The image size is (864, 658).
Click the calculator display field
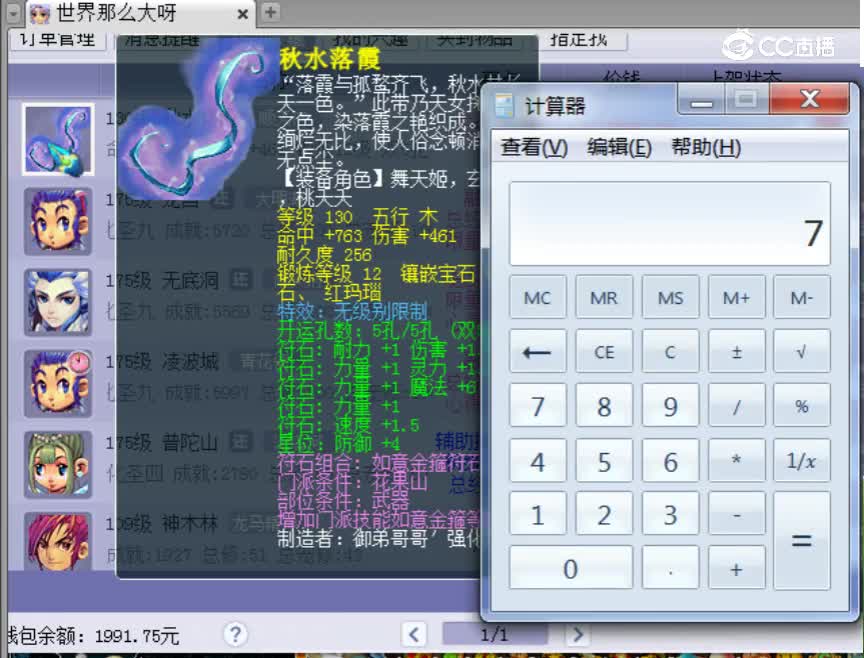(669, 224)
